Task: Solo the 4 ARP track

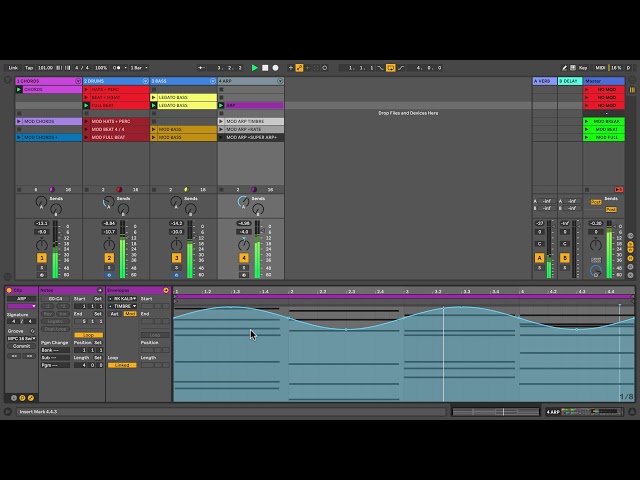Action: point(244,268)
